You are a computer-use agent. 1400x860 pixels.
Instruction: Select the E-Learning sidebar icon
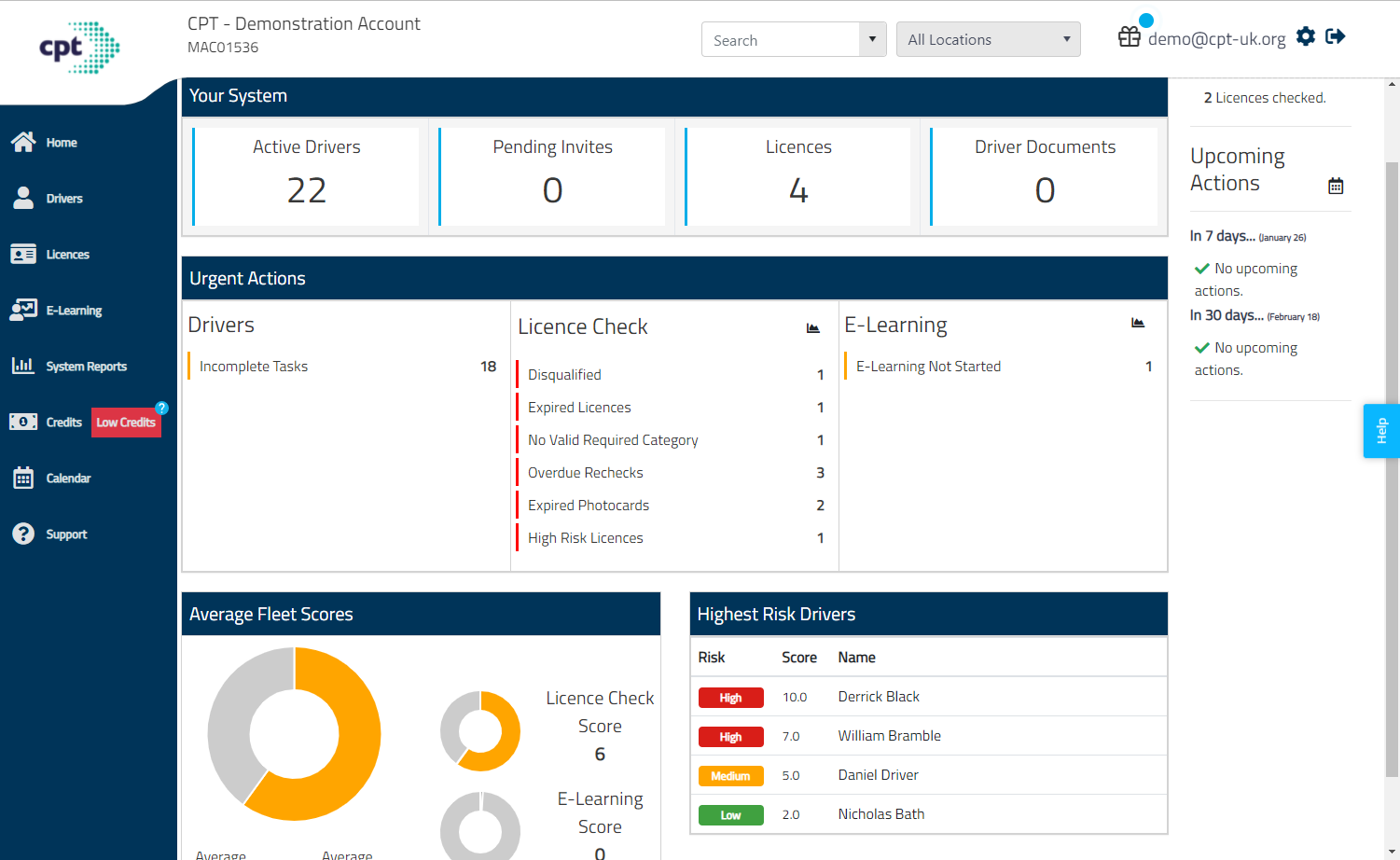[x=23, y=310]
